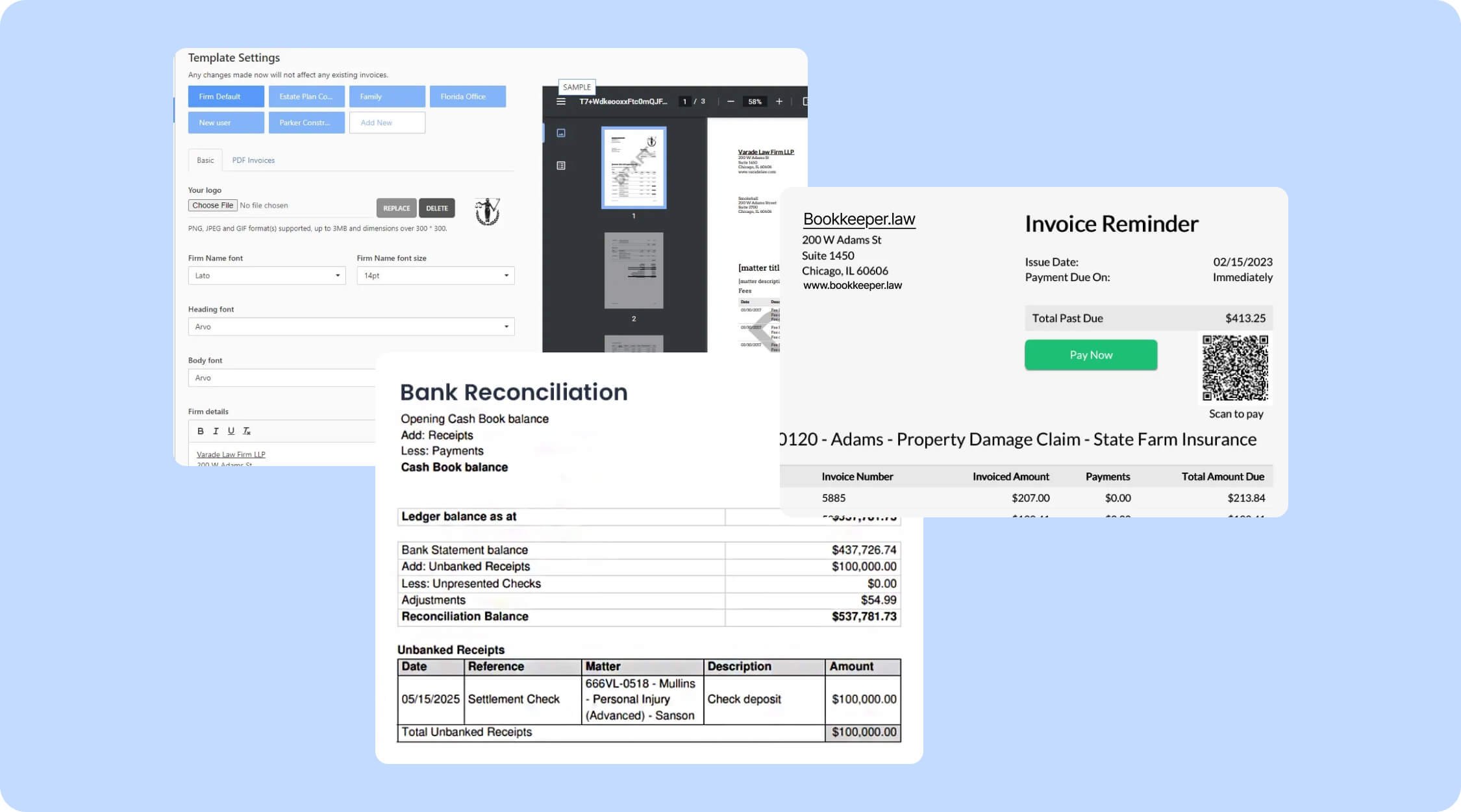The image size is (1461, 812).
Task: Open the Firm Name font dropdown
Action: [x=266, y=275]
